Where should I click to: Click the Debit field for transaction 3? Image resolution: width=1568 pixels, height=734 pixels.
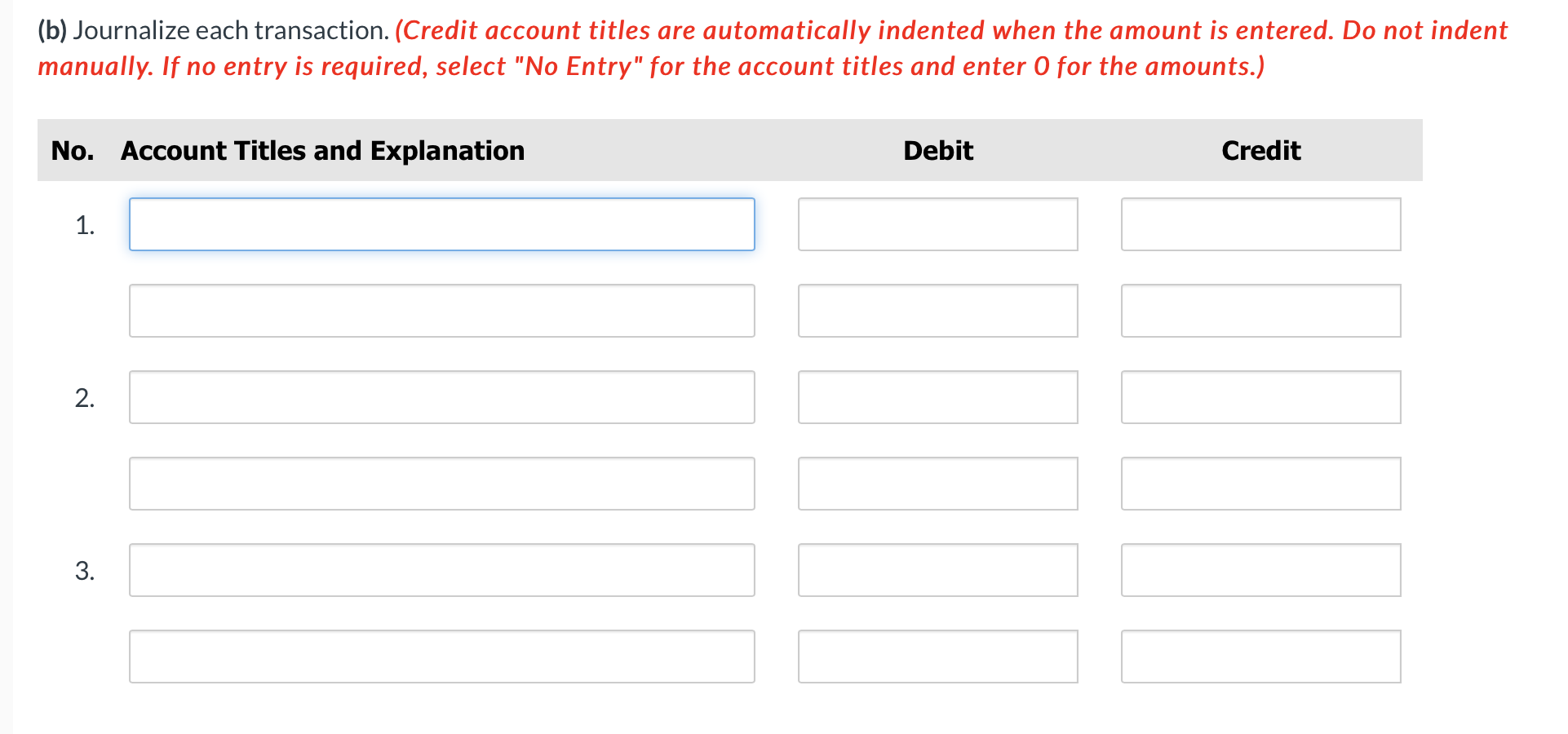(x=937, y=569)
